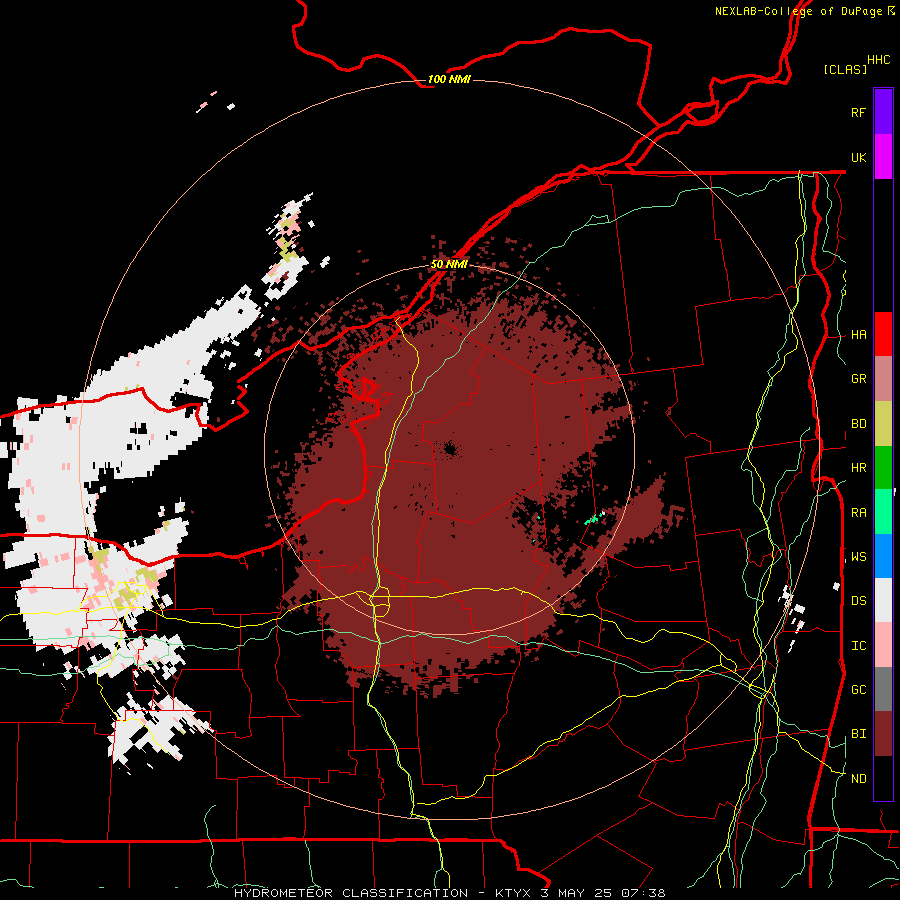Click the WS legend label

point(858,556)
